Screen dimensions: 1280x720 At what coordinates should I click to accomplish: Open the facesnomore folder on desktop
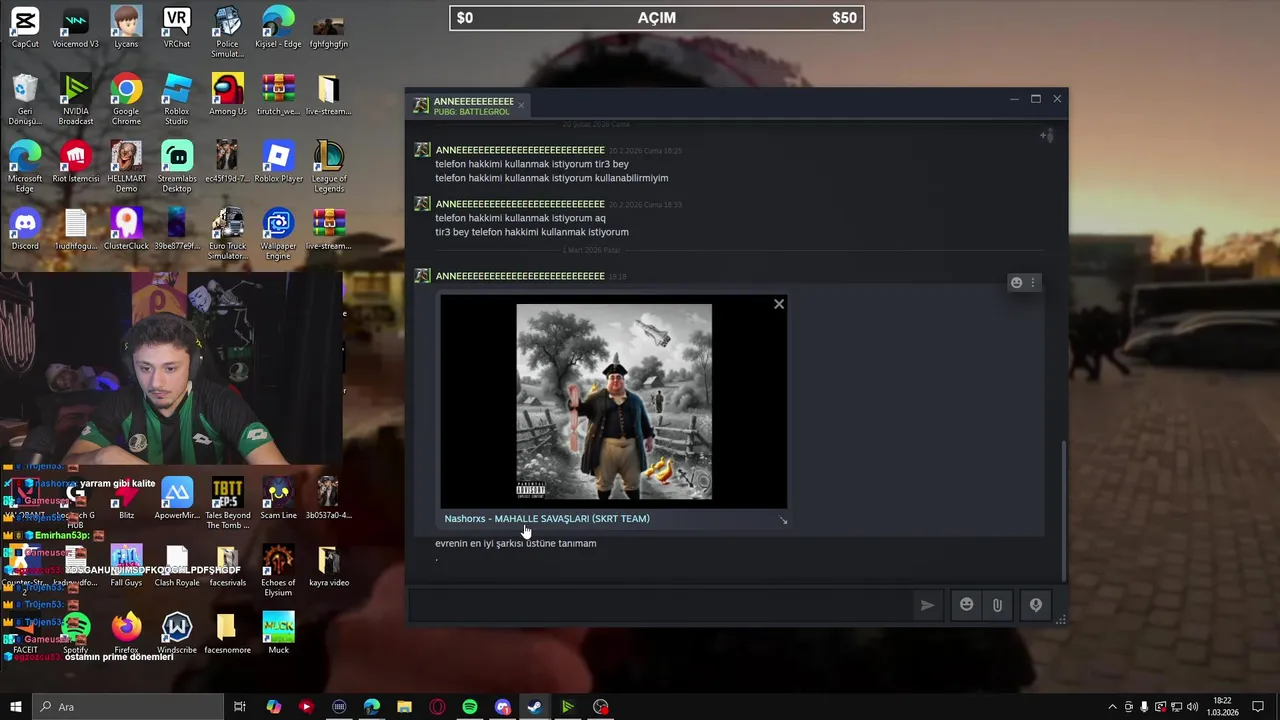[228, 633]
